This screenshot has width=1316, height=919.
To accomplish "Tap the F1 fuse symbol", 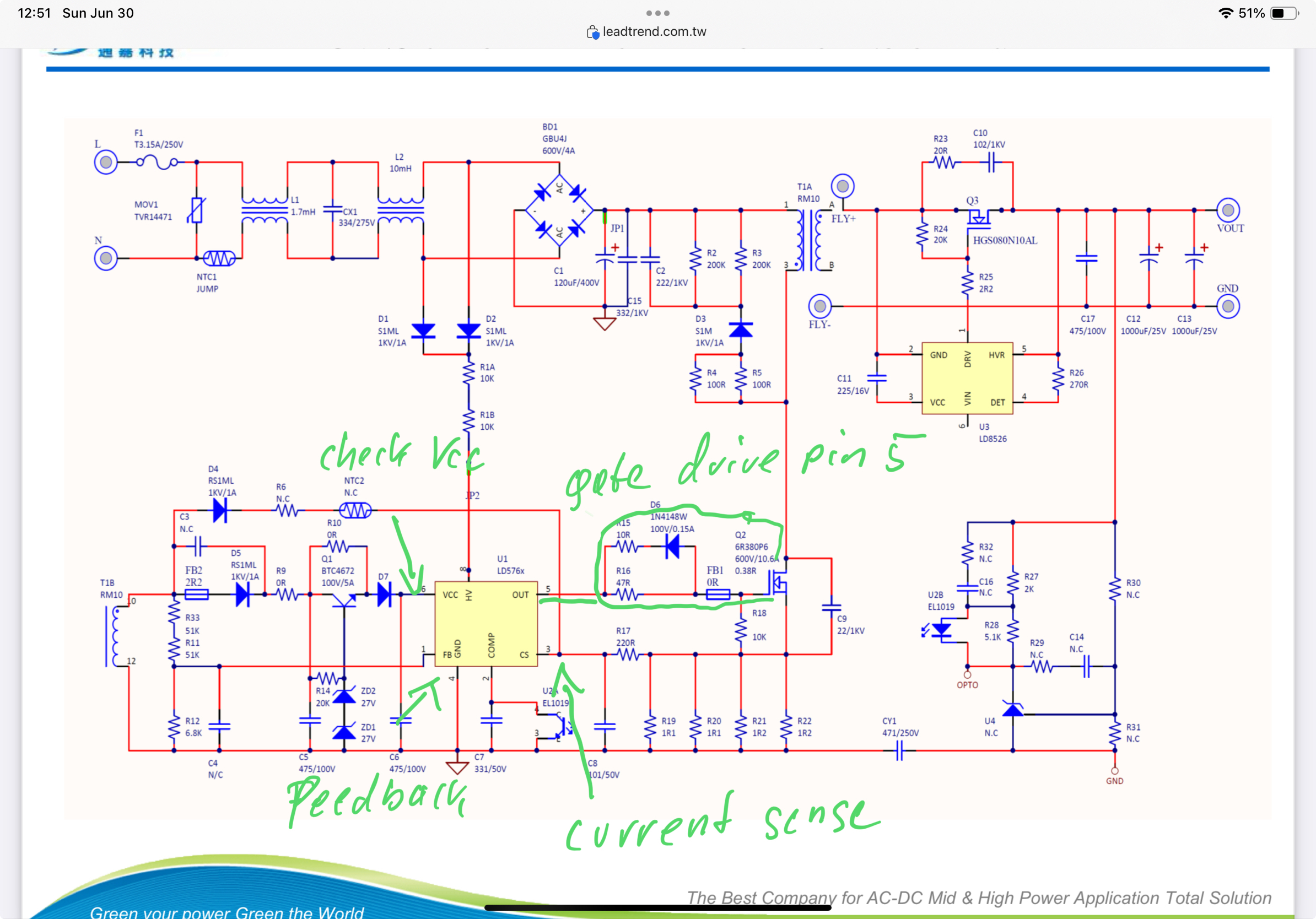I will click(x=157, y=162).
